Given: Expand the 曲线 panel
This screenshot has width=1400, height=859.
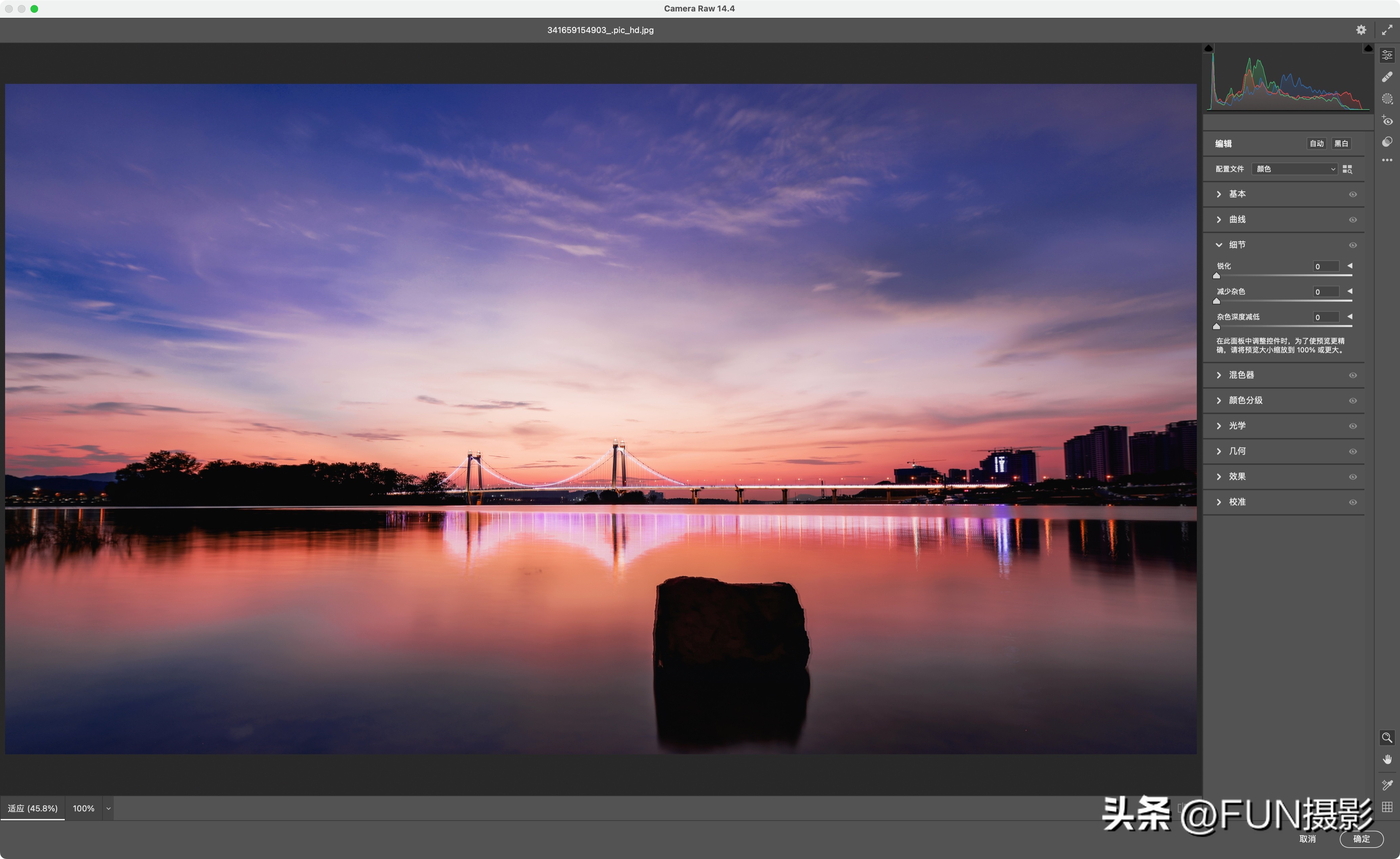Looking at the screenshot, I should [1237, 219].
